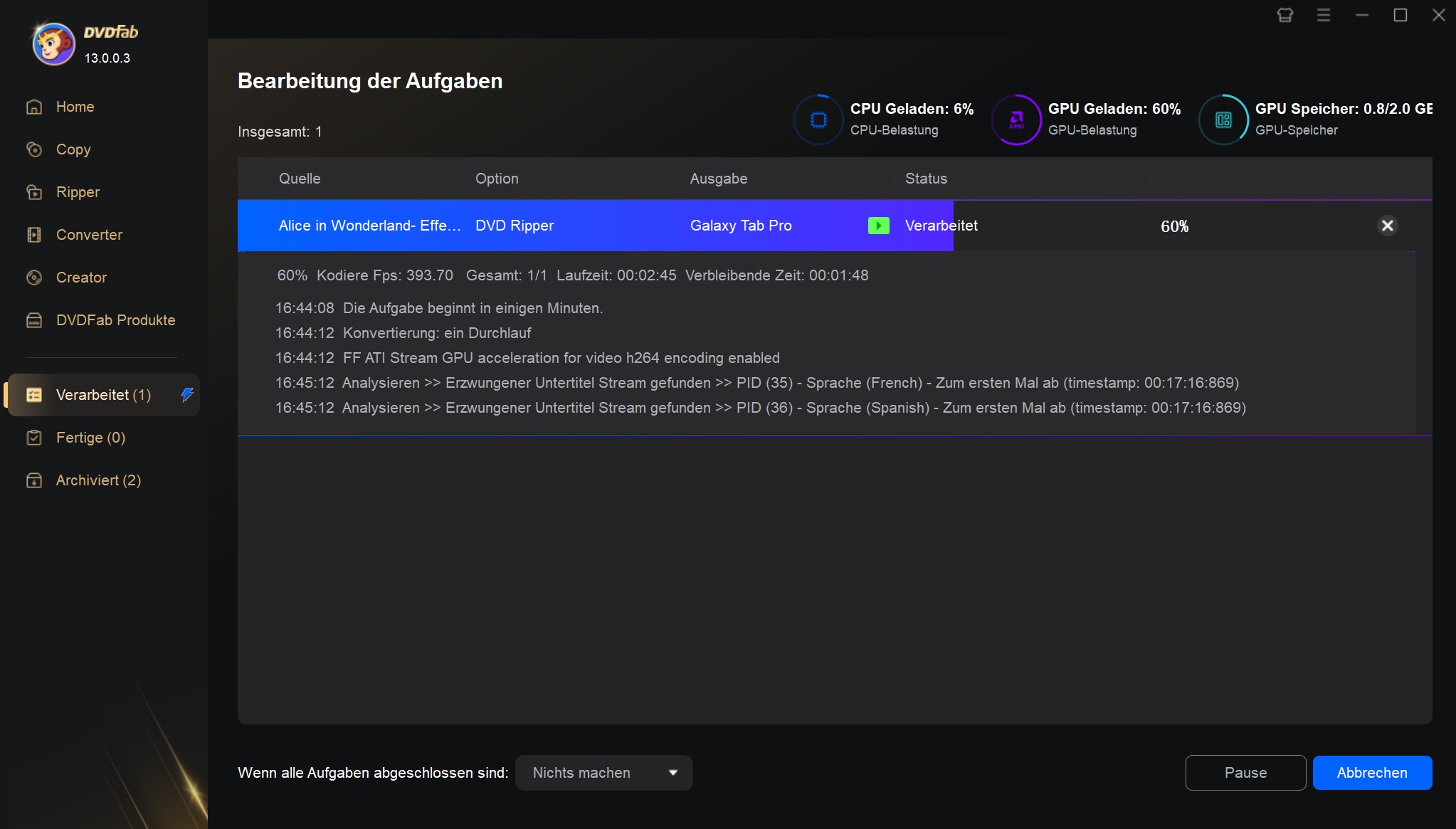
Task: Navigate to Converter module icon
Action: [35, 234]
